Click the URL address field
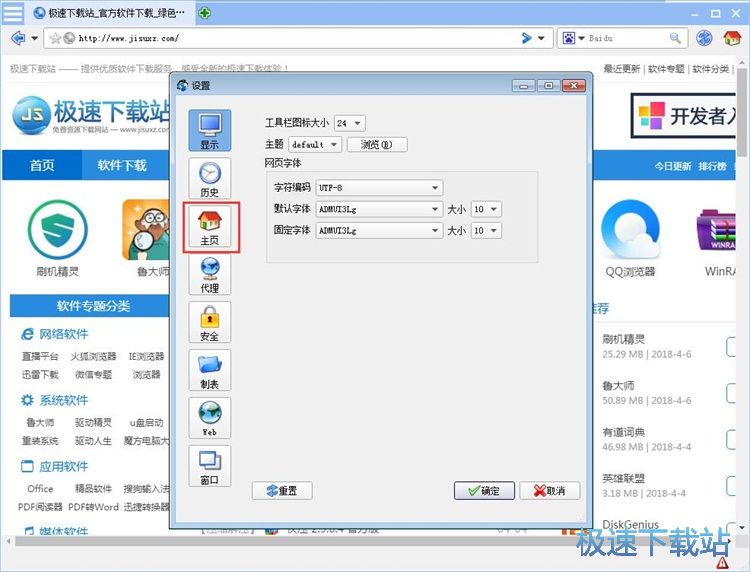 pyautogui.click(x=297, y=38)
